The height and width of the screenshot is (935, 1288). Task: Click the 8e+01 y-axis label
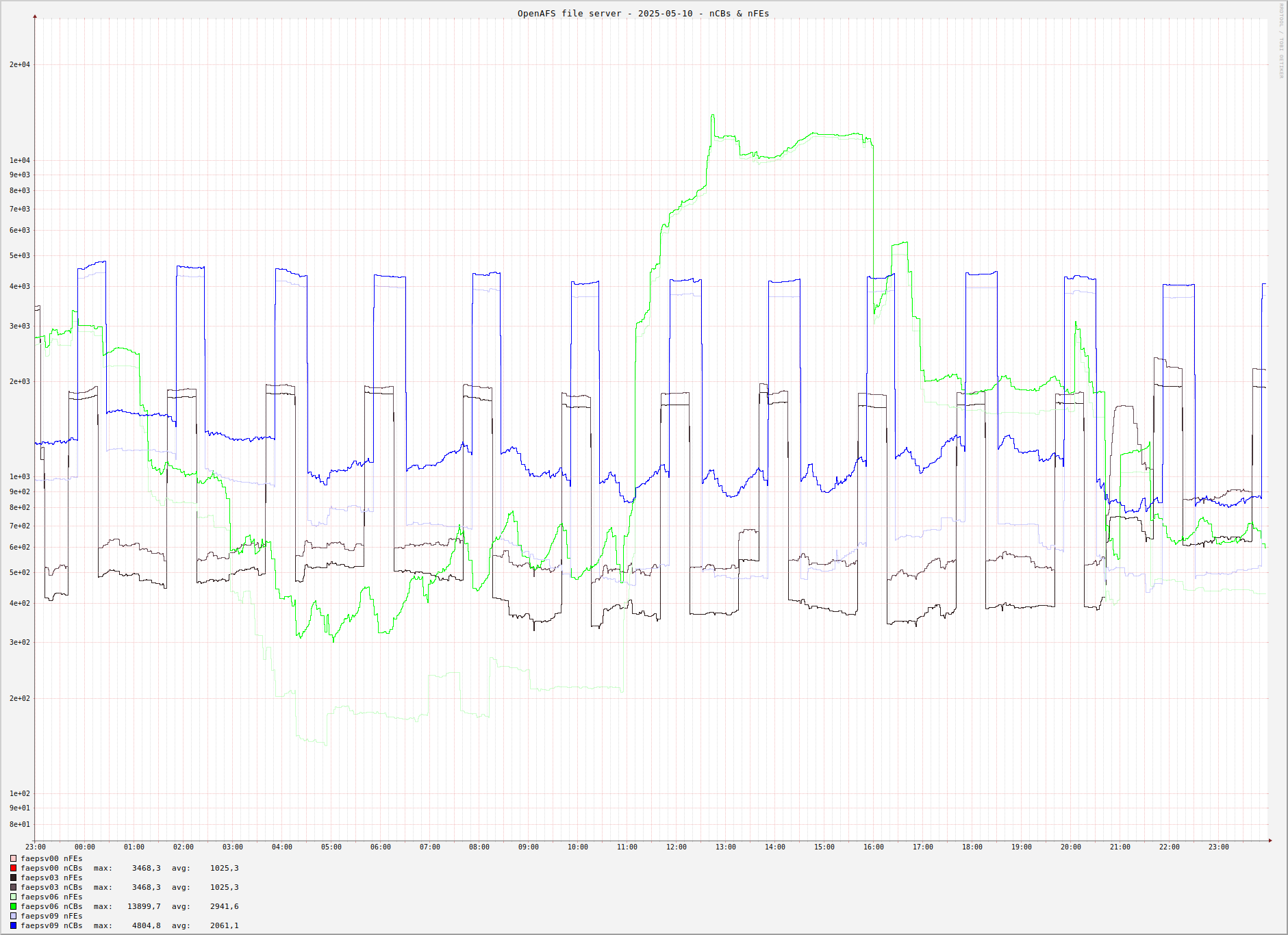coord(20,824)
